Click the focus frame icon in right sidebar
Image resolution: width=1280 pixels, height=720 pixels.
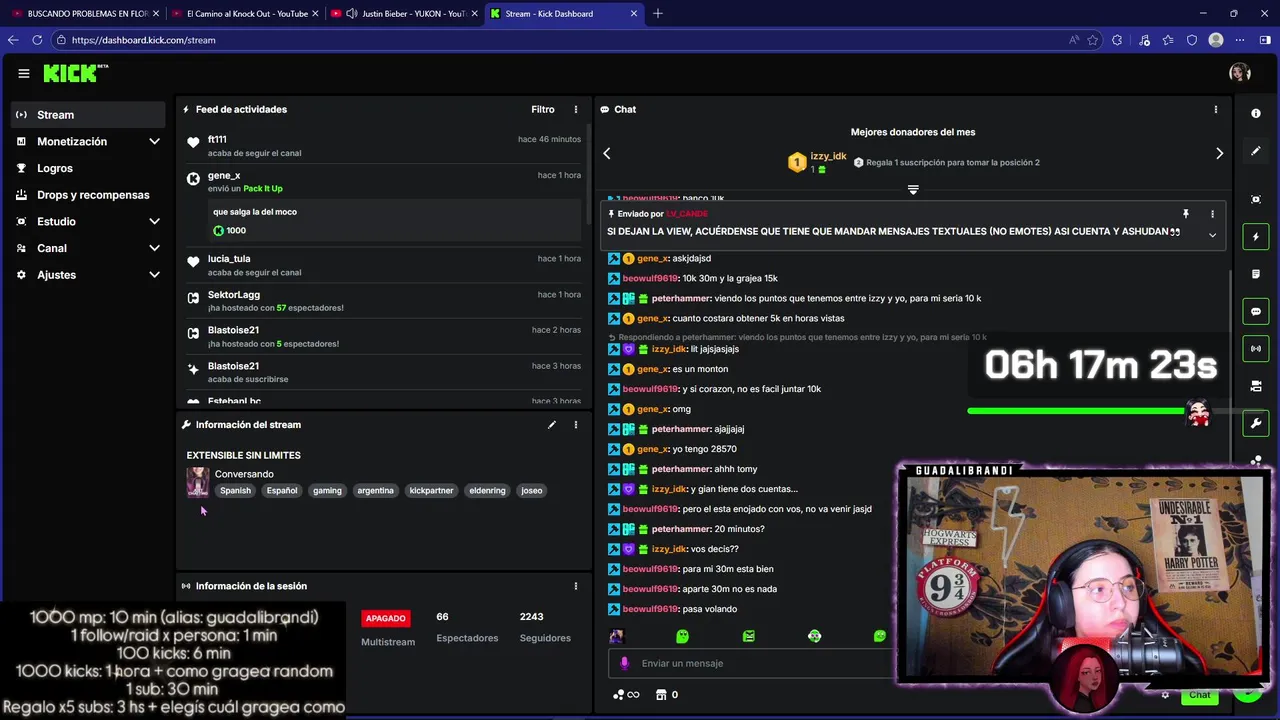pos(1256,199)
